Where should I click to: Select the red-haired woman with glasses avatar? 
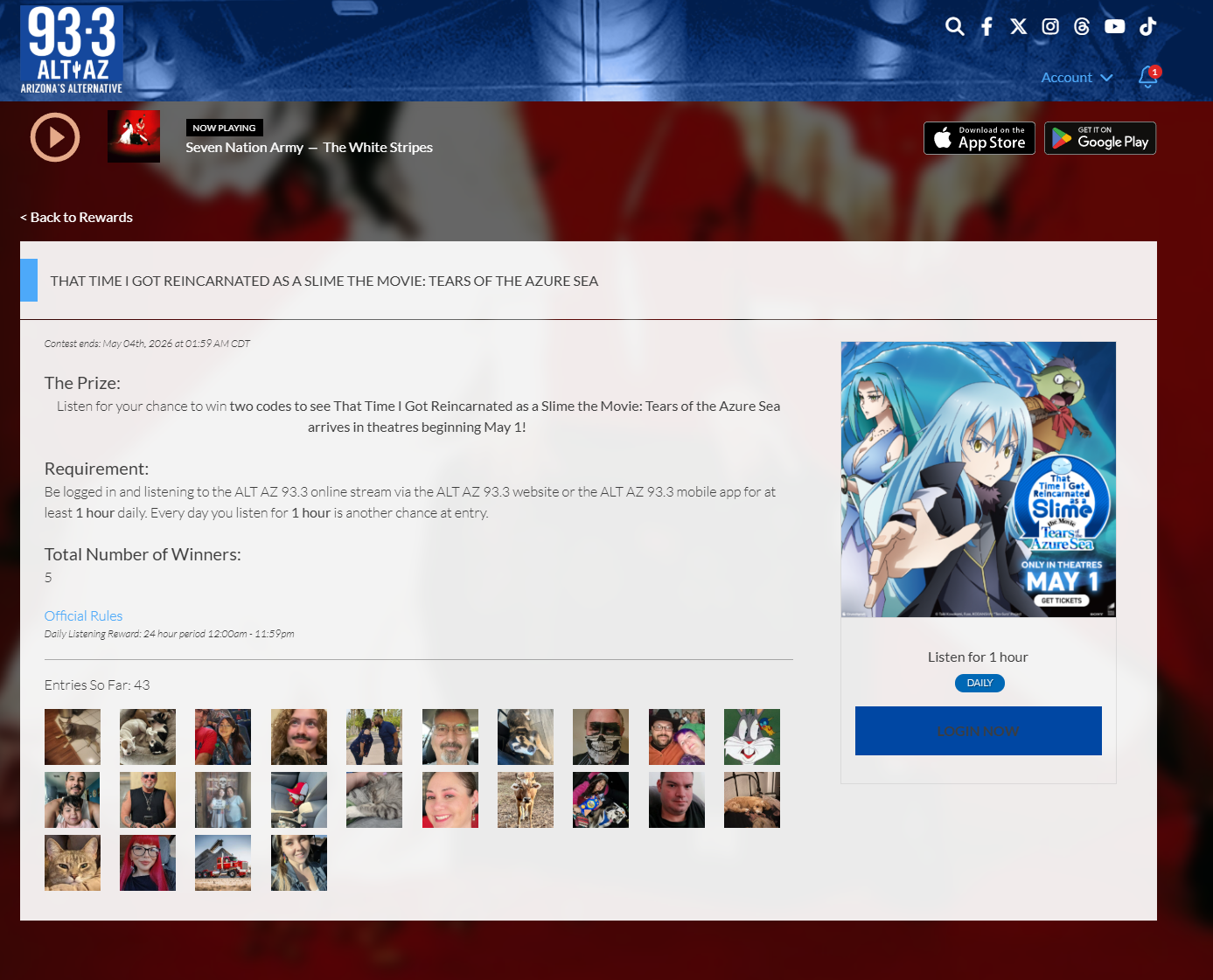pyautogui.click(x=148, y=863)
